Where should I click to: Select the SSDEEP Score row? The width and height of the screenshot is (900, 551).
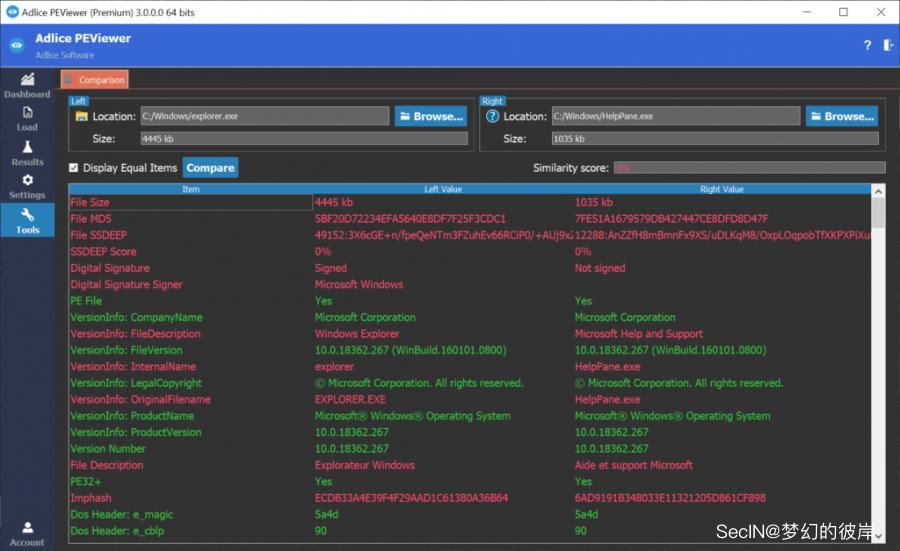(470, 251)
